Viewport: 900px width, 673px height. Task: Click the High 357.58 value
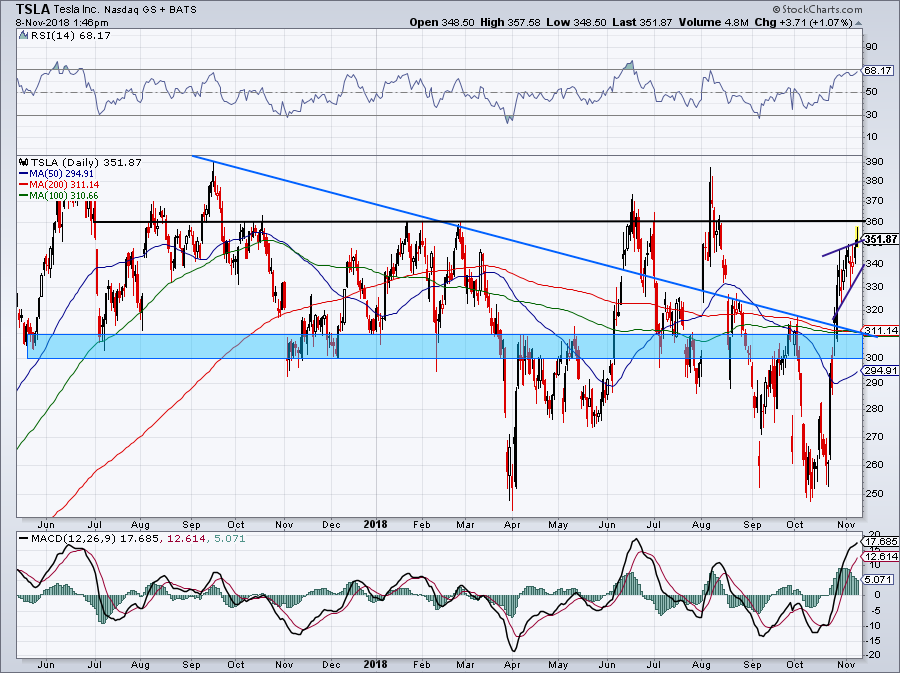click(510, 22)
